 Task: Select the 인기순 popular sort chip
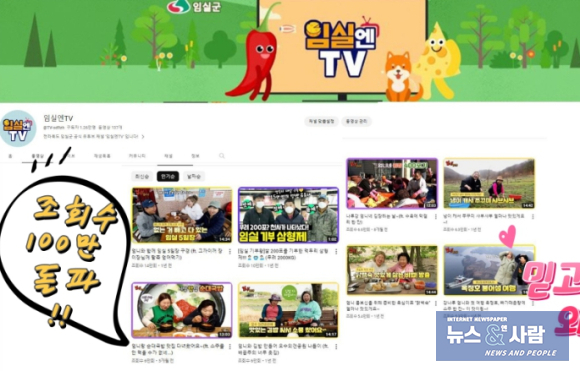pyautogui.click(x=168, y=176)
